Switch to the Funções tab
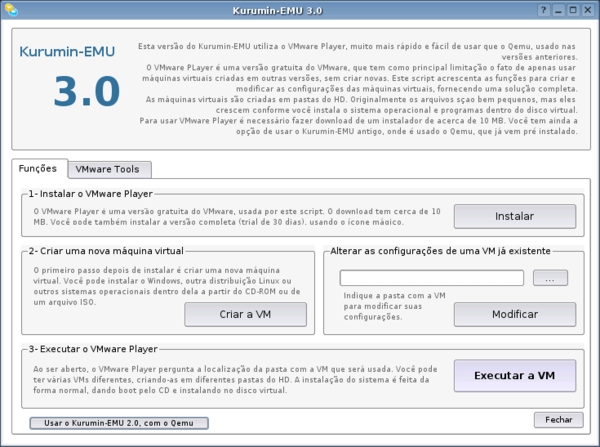The width and height of the screenshot is (600, 447). [x=39, y=168]
